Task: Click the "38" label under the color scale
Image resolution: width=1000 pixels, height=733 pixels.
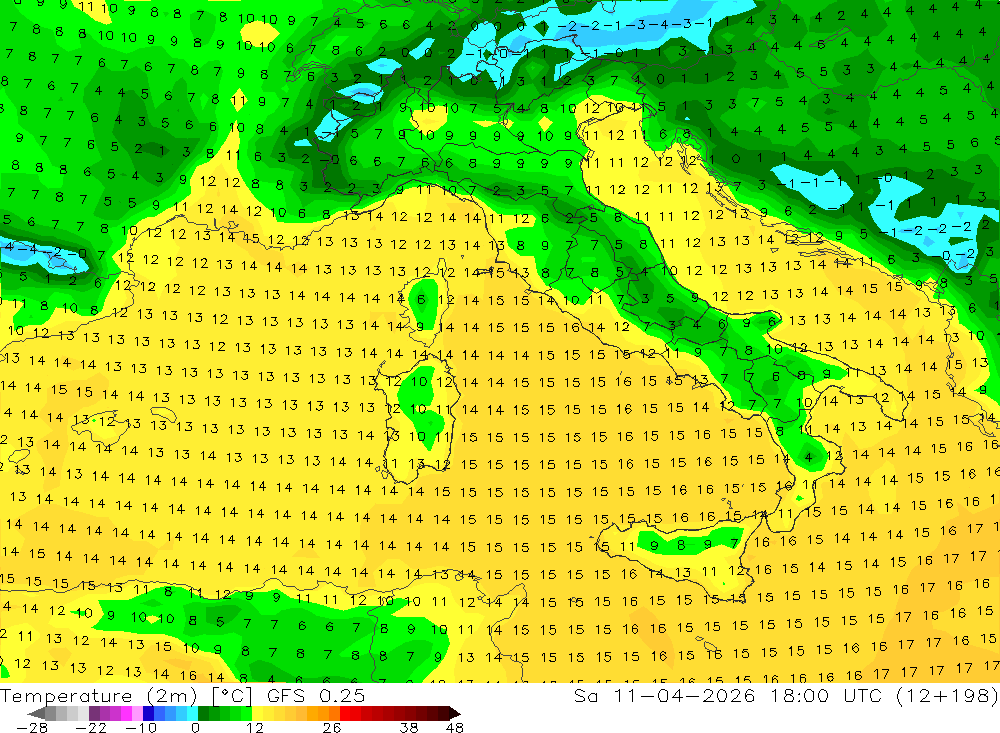Action: tap(408, 727)
